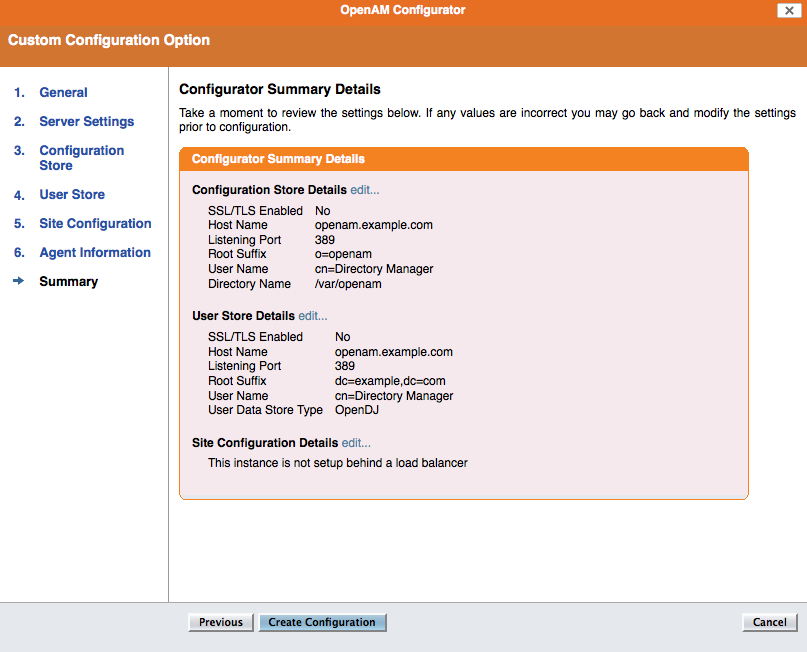
Task: Open Site Configuration step
Action: 95,223
